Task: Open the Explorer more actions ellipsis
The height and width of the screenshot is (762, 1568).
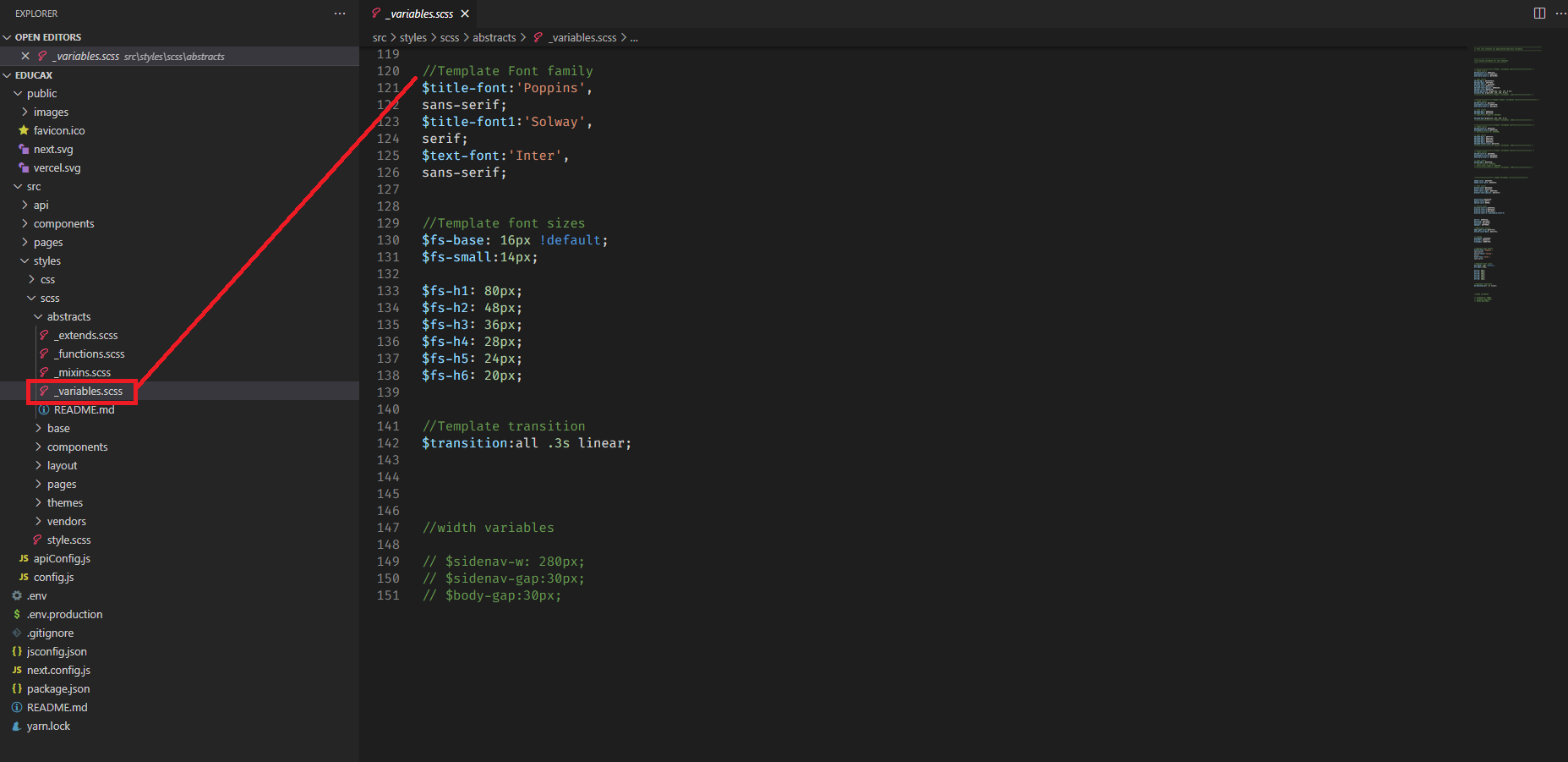Action: click(x=340, y=14)
